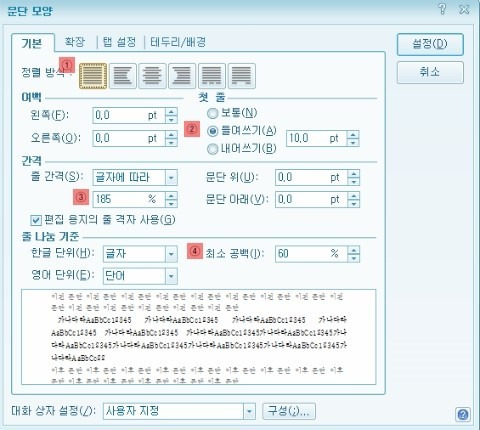Increase 최소 공백(I) with up arrow
The width and height of the screenshot is (480, 430).
pos(354,250)
